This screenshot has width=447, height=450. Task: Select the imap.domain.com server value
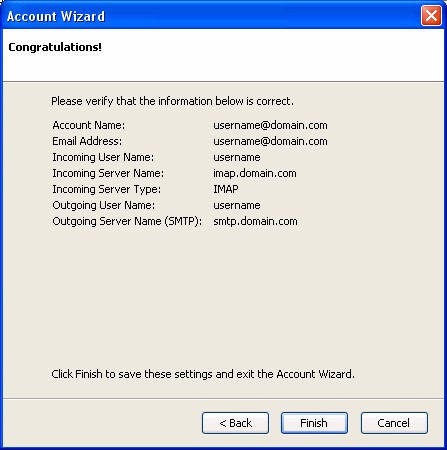[255, 173]
